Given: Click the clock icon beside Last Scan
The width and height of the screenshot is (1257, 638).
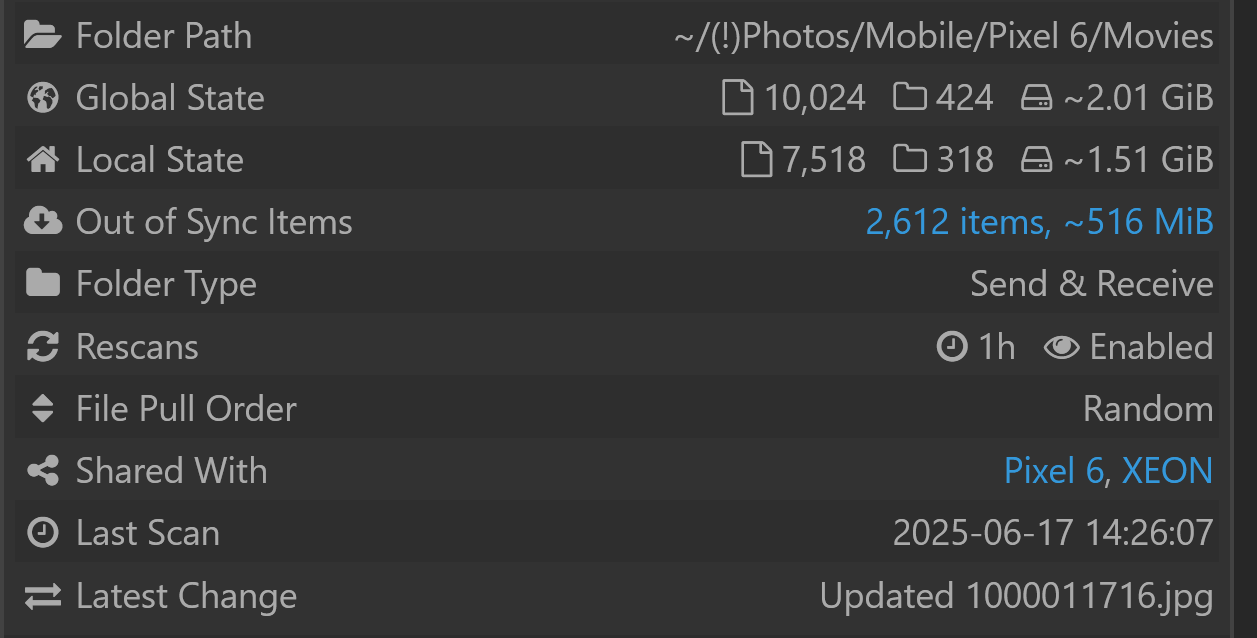Looking at the screenshot, I should click(x=42, y=533).
